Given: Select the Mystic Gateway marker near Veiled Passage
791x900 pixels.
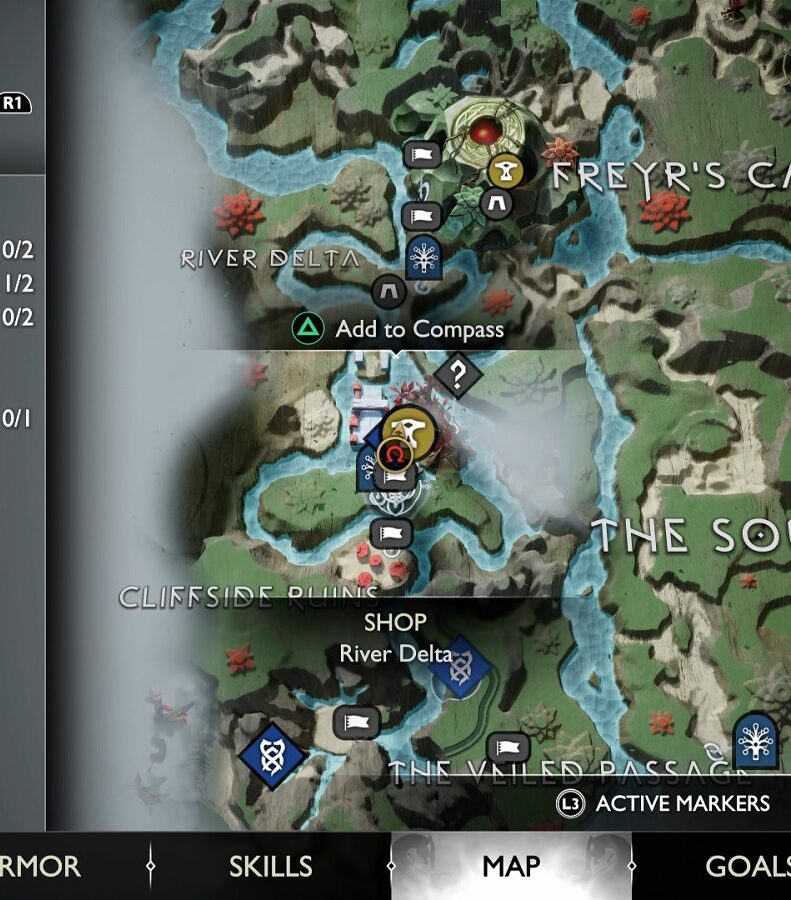Looking at the screenshot, I should [x=757, y=741].
